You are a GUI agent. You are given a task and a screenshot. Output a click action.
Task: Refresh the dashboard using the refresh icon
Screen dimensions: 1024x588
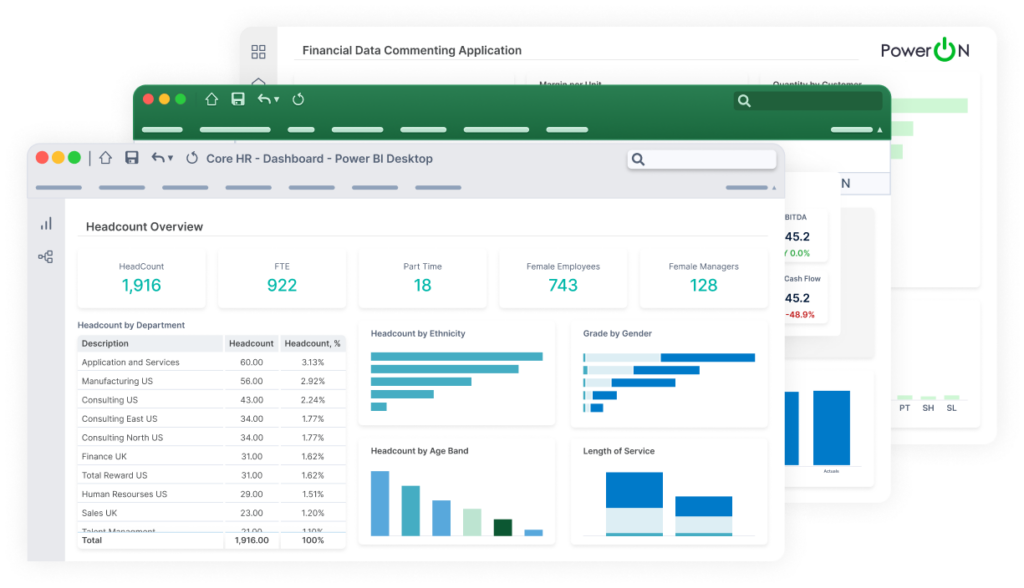[192, 157]
